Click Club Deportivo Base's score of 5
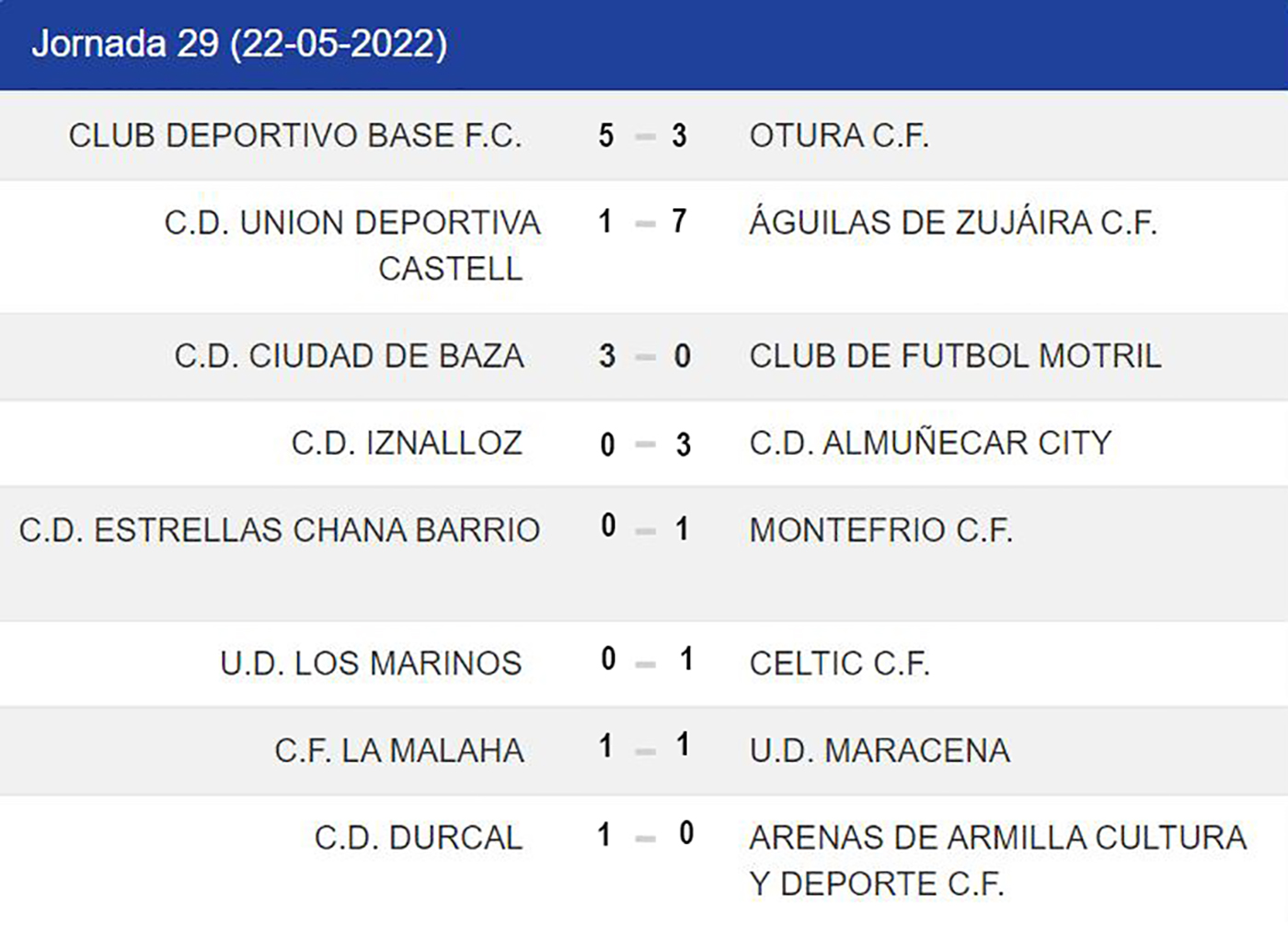The image size is (1288, 926). [x=605, y=136]
